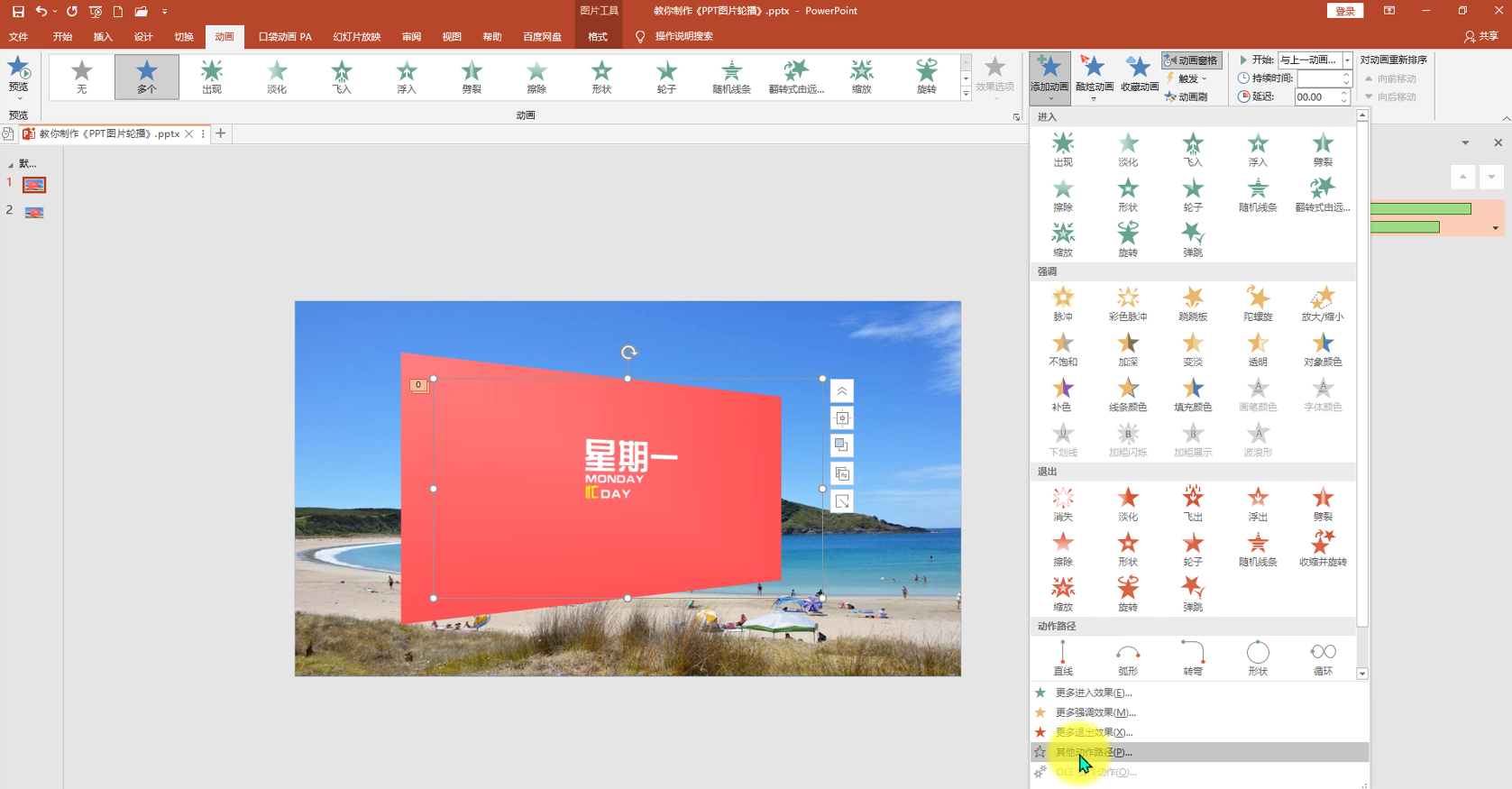Image resolution: width=1512 pixels, height=789 pixels.
Task: Click the 预览 preview star button
Action: 18,75
